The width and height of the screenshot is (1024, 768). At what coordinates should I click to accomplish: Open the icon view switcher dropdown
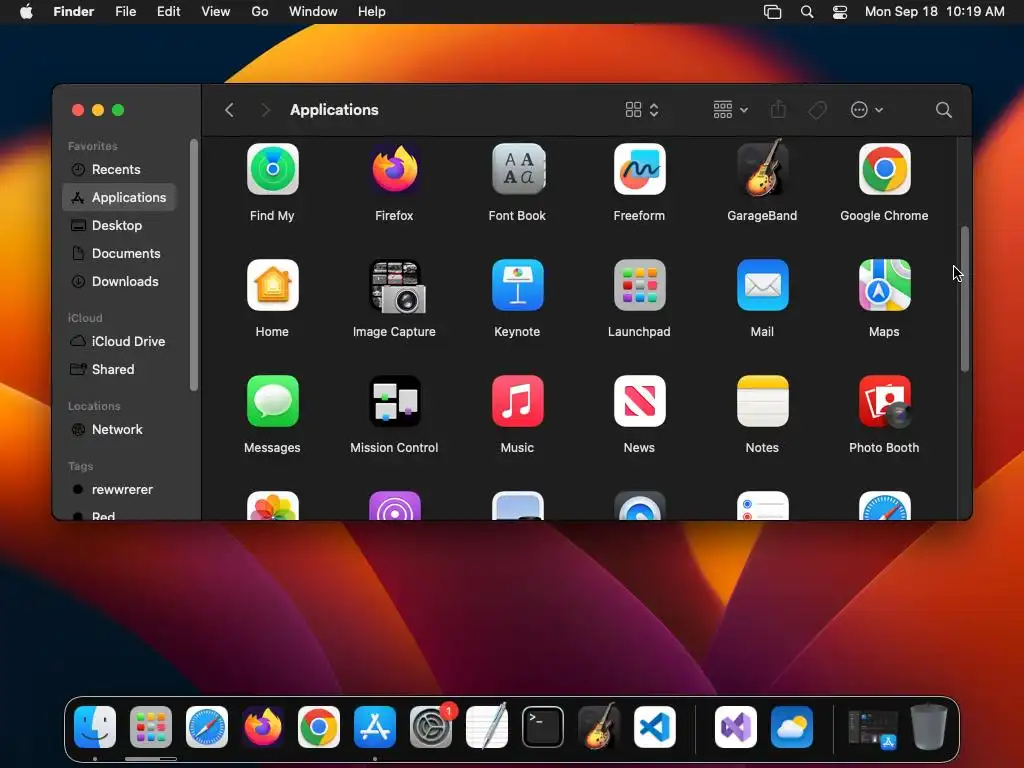point(642,110)
